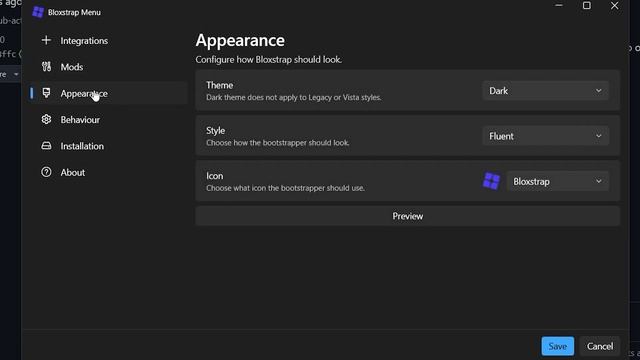Open the Theme dropdown set to Dark
The width and height of the screenshot is (640, 360).
click(546, 91)
